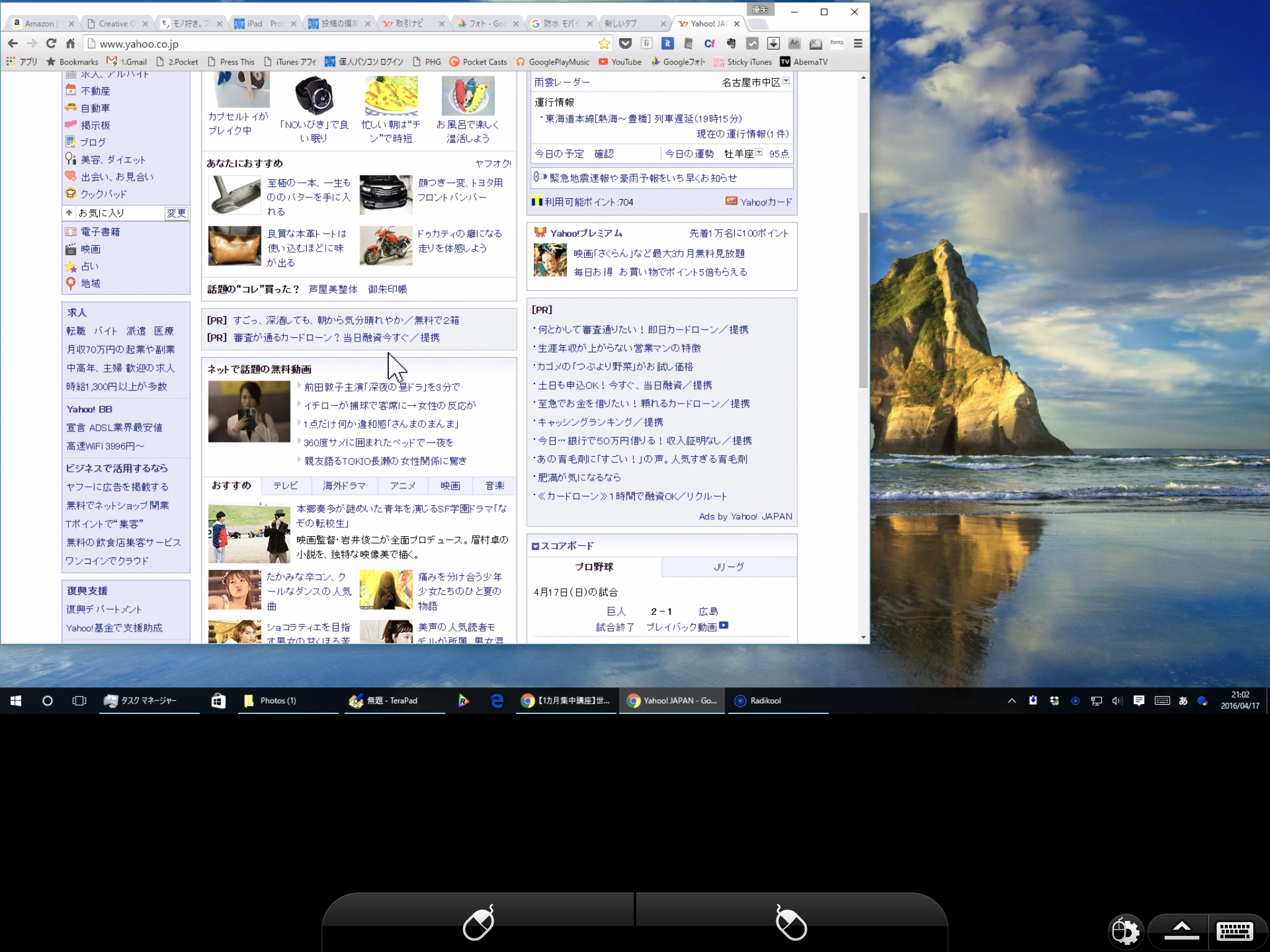This screenshot has width=1270, height=952.
Task: Open the TeraPad taskbar item
Action: click(x=394, y=700)
